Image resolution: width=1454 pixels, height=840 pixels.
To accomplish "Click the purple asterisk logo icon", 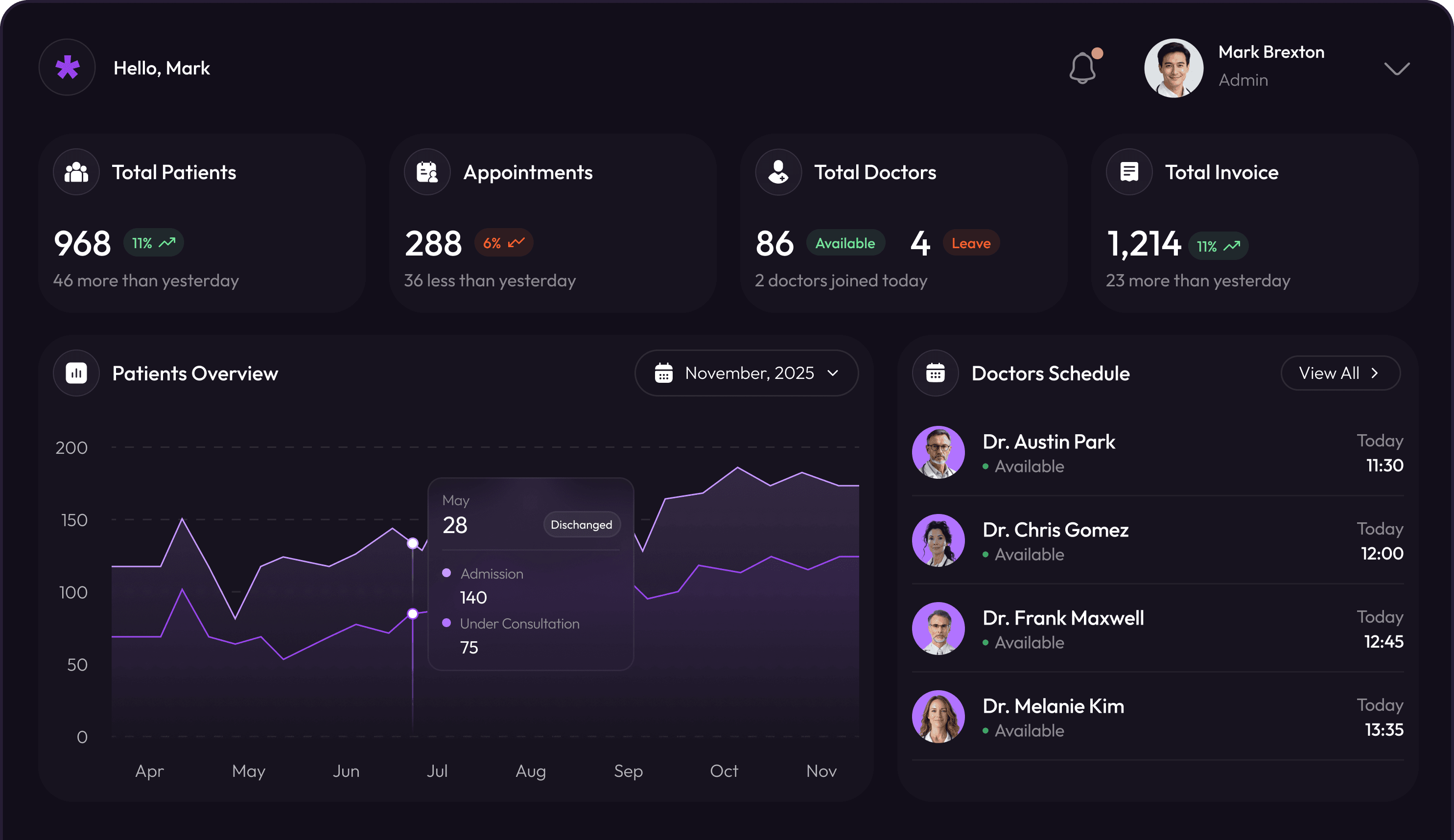I will (x=67, y=68).
